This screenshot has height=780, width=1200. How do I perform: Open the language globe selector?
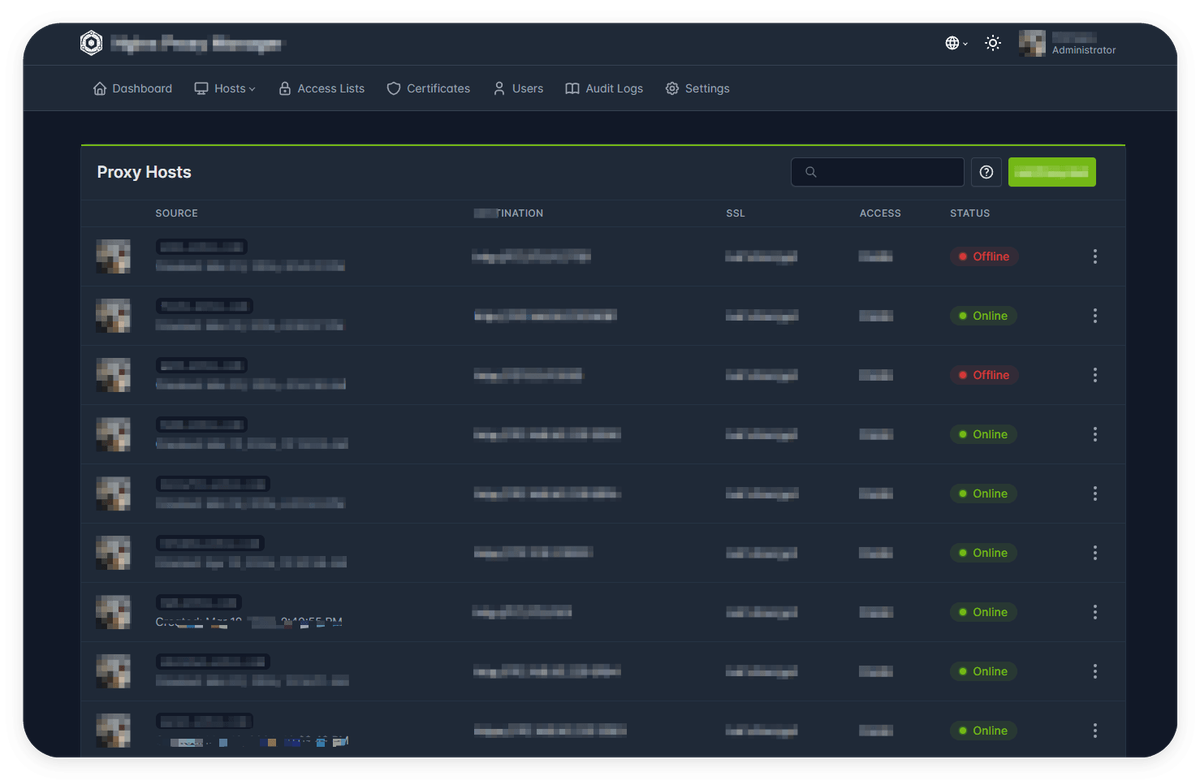tap(956, 43)
